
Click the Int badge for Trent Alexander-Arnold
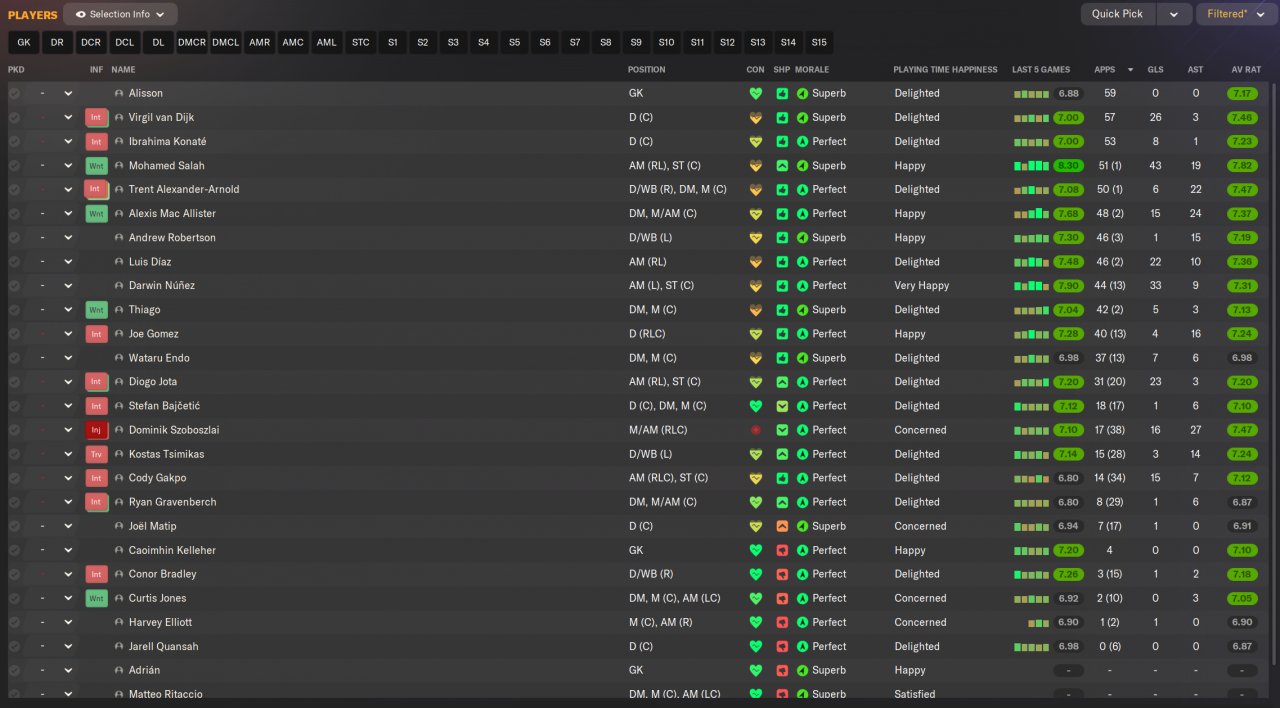click(96, 190)
